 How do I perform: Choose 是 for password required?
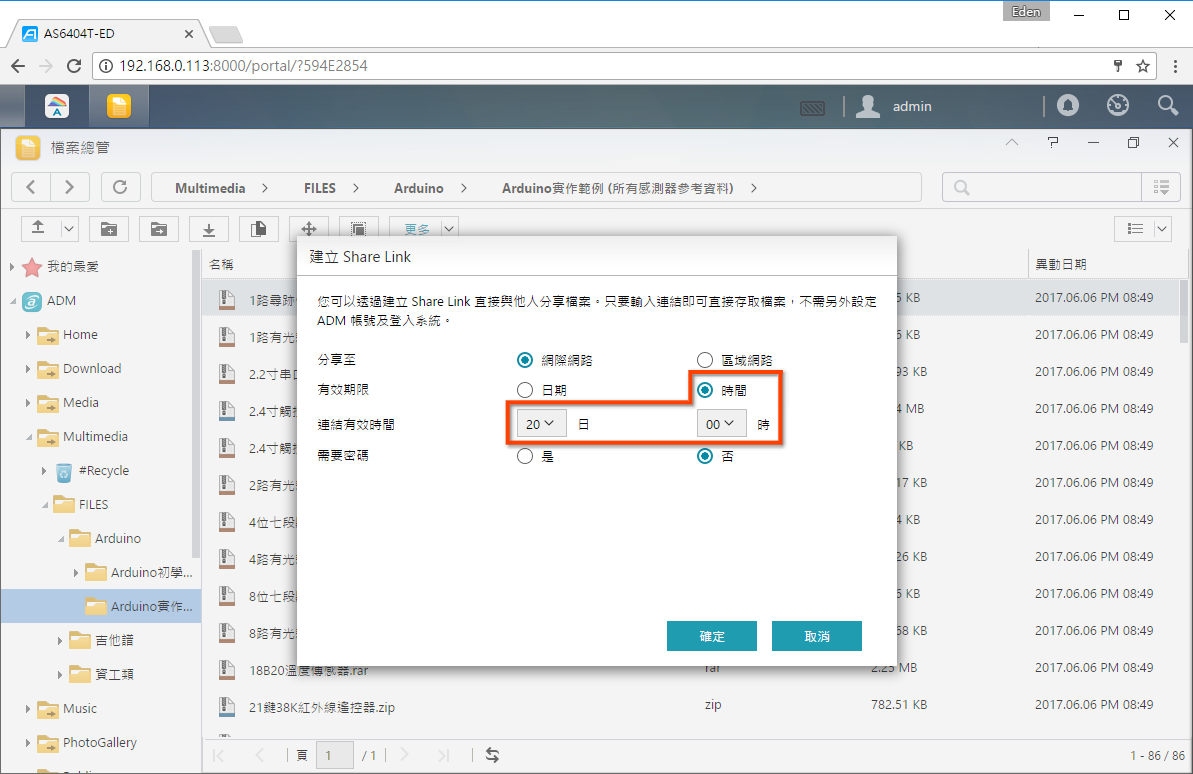524,456
